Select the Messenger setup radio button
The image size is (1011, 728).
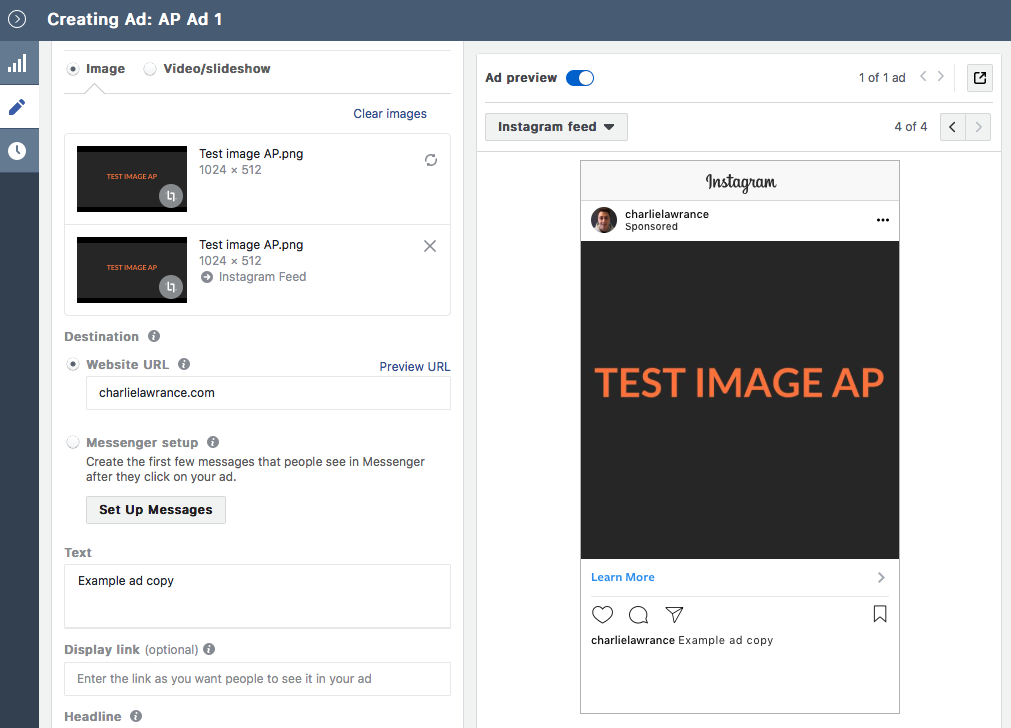(x=73, y=442)
